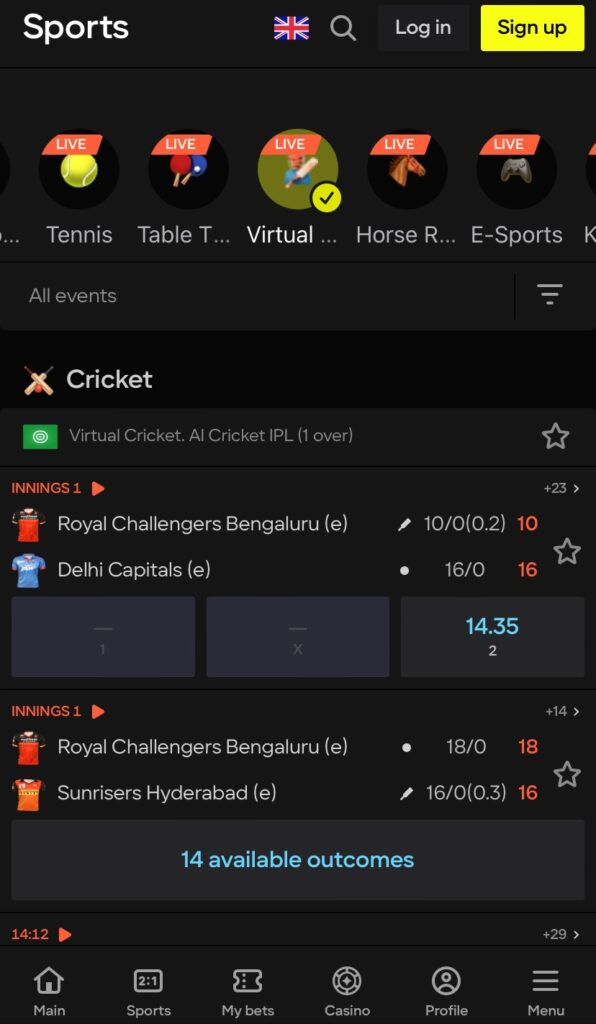This screenshot has width=596, height=1024.
Task: Star the Bengaluru vs Sunrisers Hyderabad match
Action: (567, 773)
